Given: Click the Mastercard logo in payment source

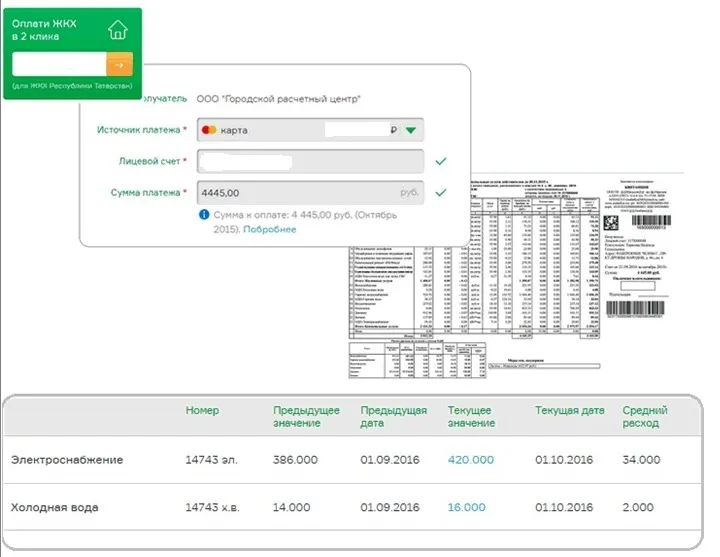Looking at the screenshot, I should (209, 131).
